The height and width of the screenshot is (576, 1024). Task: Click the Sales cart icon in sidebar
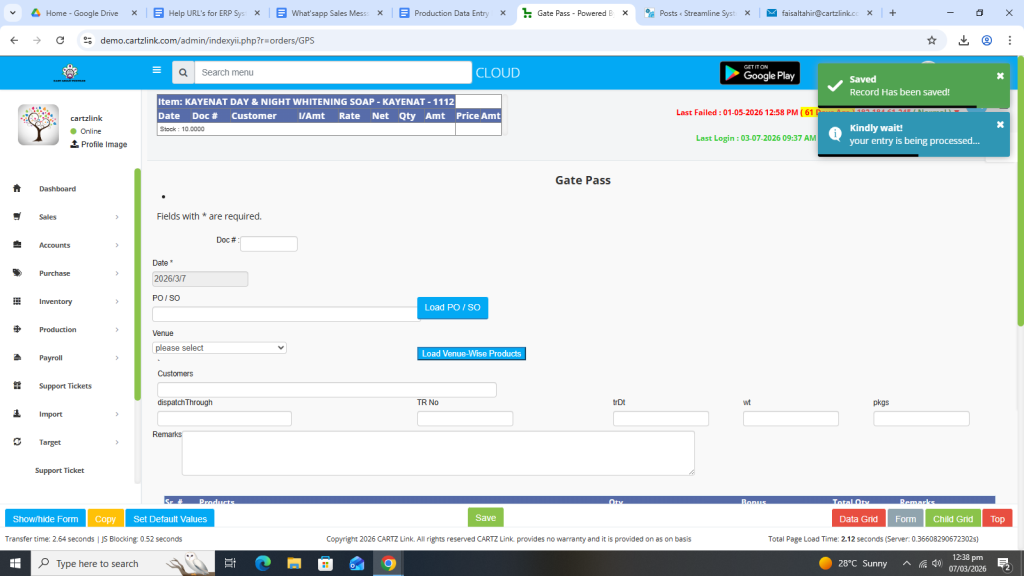17,217
